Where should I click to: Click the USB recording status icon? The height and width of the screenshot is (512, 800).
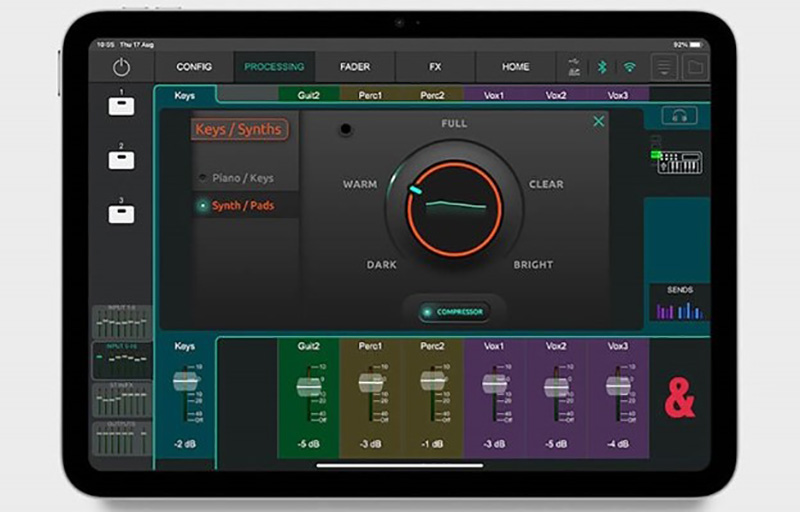pyautogui.click(x=574, y=67)
